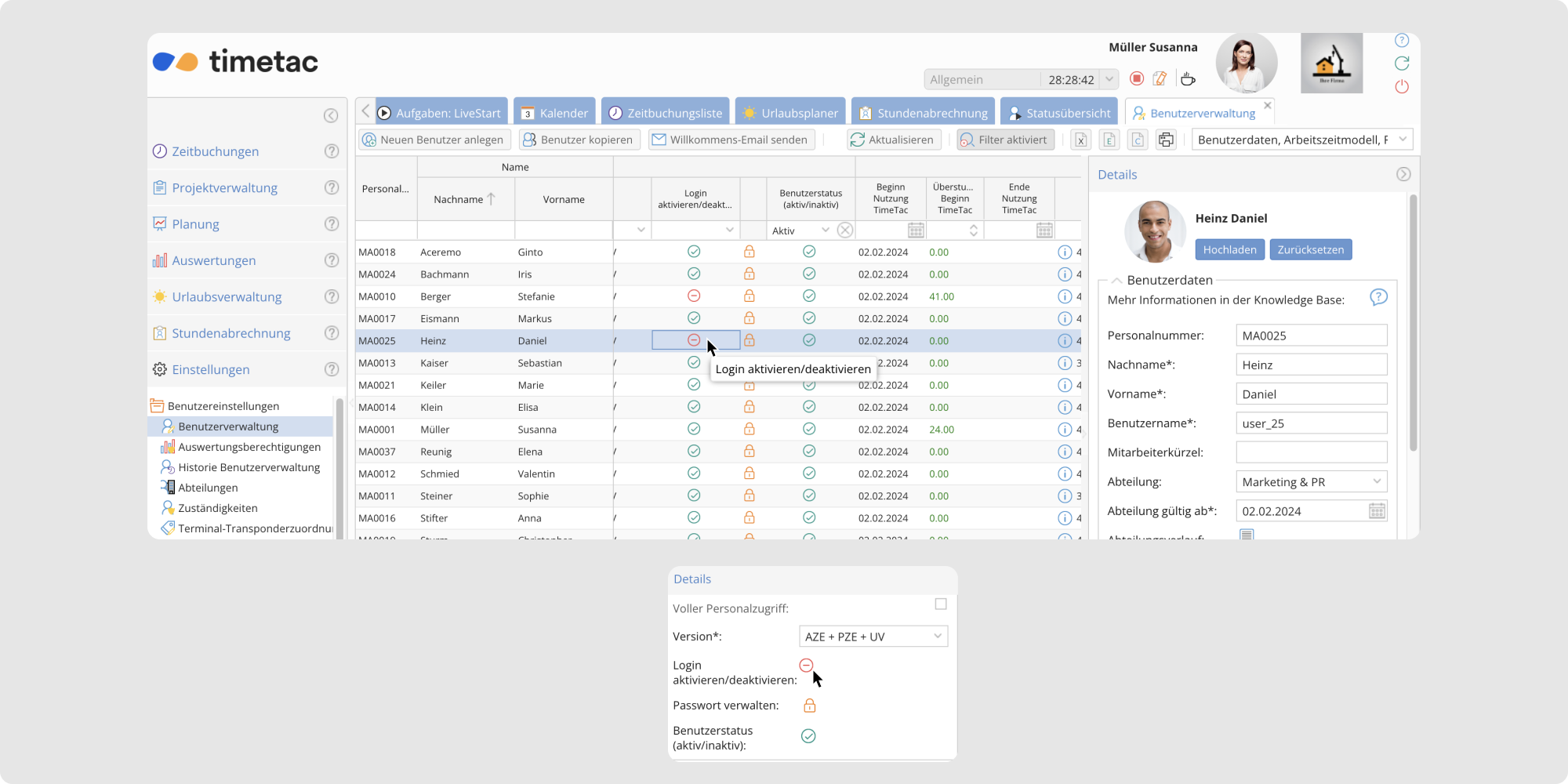The width and height of the screenshot is (1568, 784).
Task: Click the red power logout icon
Action: [x=1402, y=86]
